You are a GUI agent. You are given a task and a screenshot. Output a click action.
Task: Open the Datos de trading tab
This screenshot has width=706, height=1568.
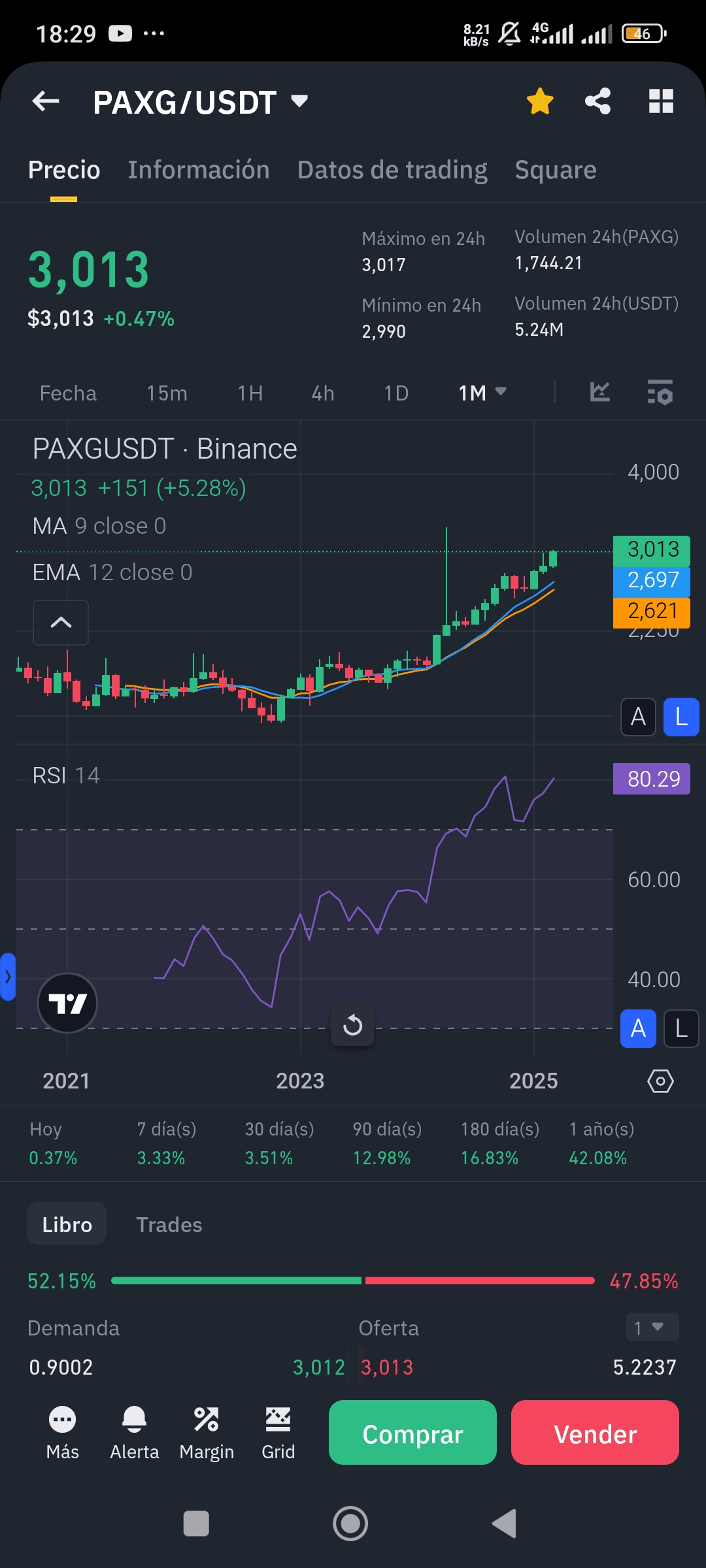(x=392, y=170)
